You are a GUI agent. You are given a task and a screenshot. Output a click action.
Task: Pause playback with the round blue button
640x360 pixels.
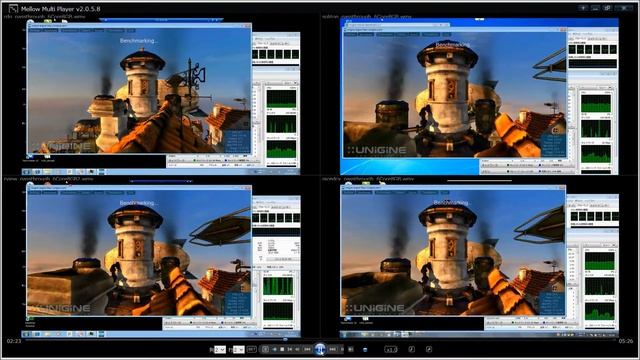tap(320, 349)
